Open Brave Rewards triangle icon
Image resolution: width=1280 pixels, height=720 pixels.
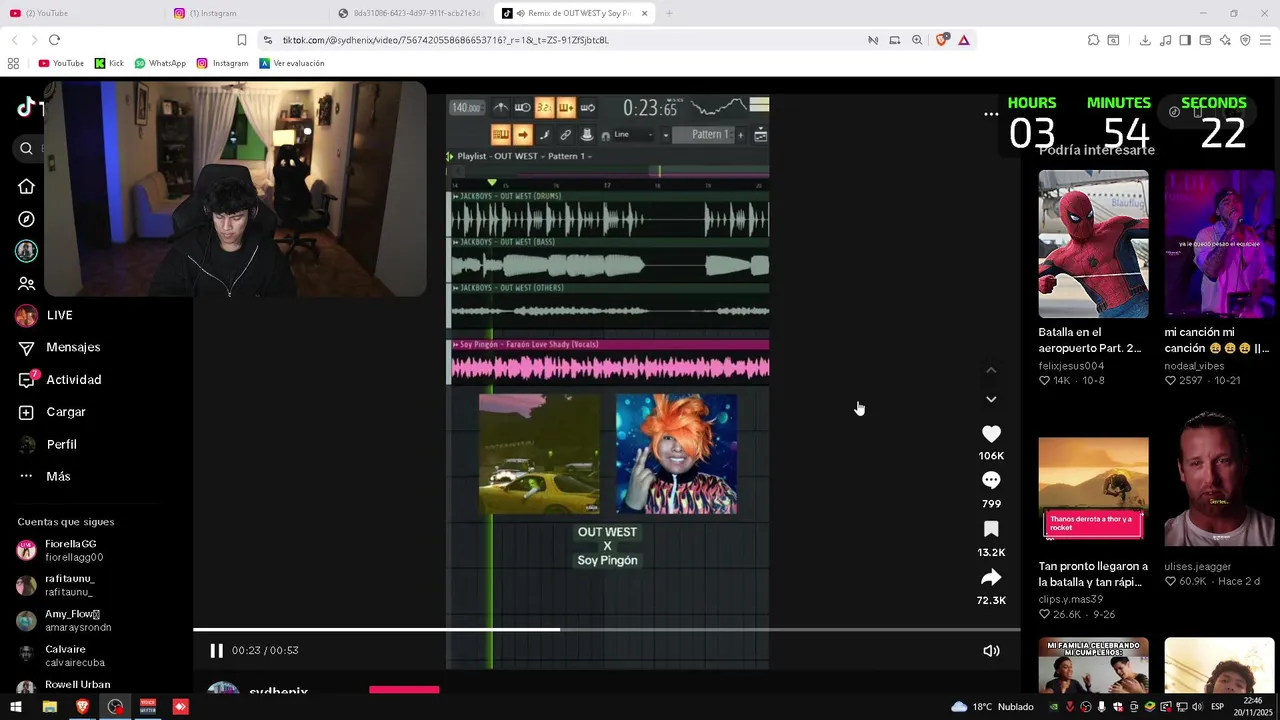tap(964, 40)
